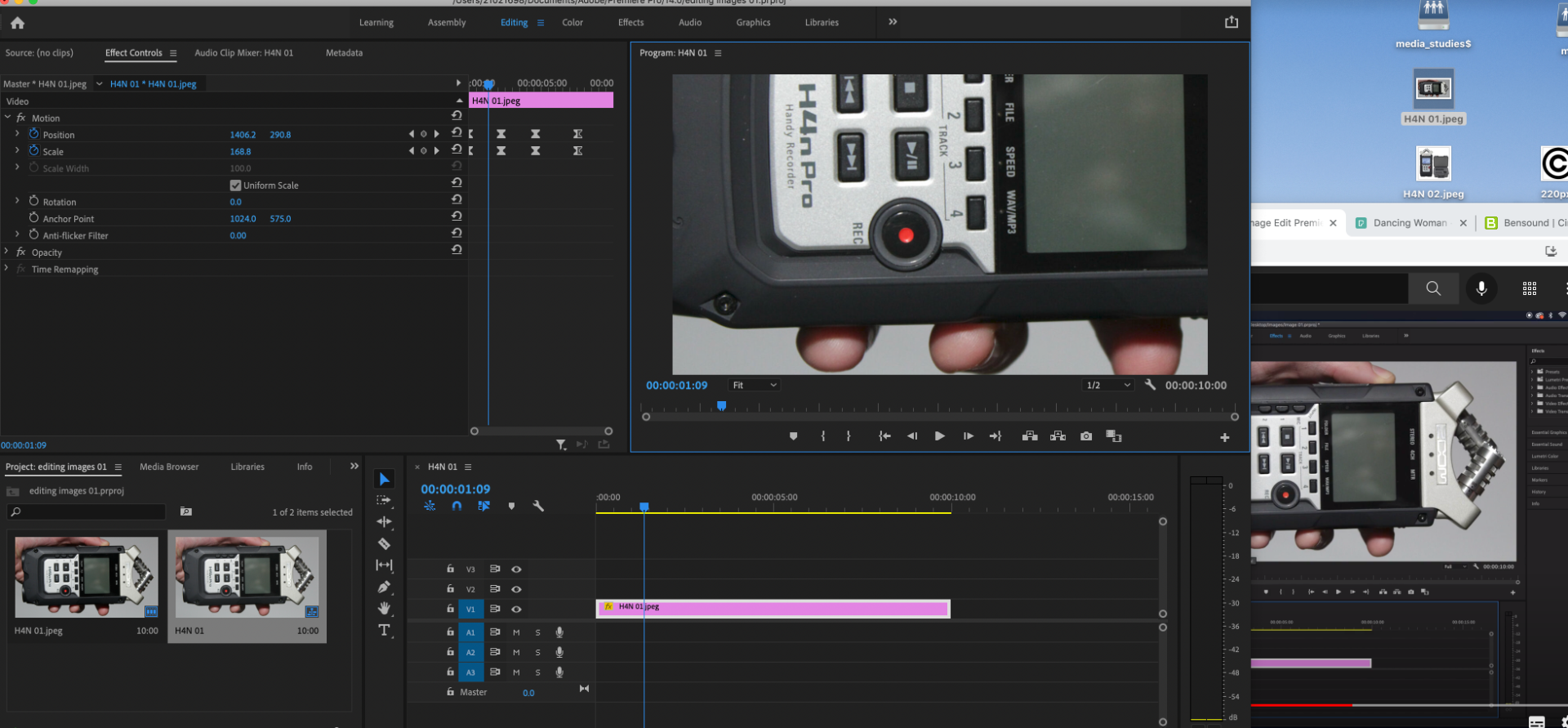Select the Pen tool
The image size is (1568, 728).
click(384, 587)
